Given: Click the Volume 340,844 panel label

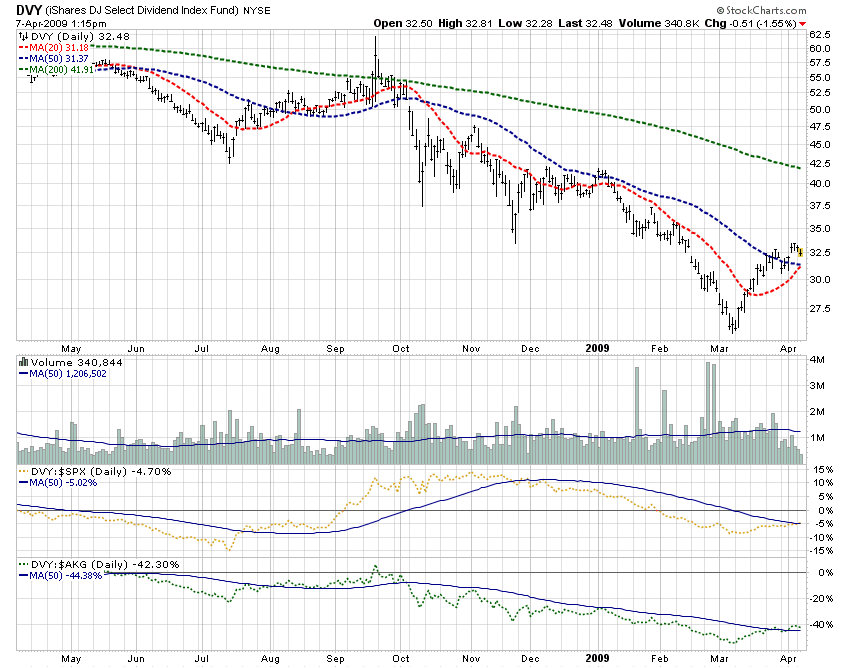Looking at the screenshot, I should point(76,362).
